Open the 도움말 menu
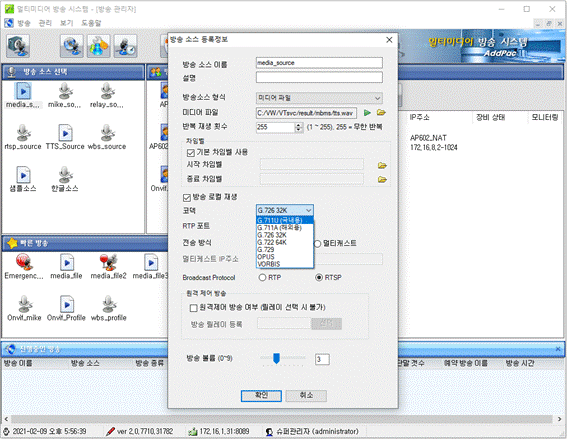The image size is (567, 439). 91,23
